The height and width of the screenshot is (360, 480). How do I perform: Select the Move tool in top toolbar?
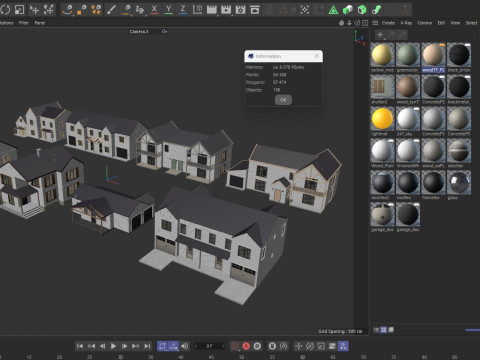pyautogui.click(x=34, y=10)
